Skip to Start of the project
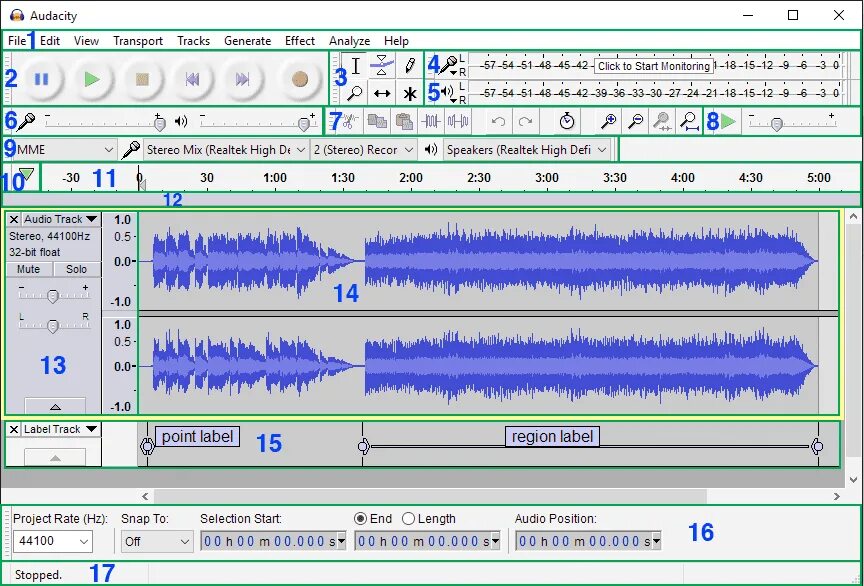Screen dimensions: 864x586 click(192, 79)
